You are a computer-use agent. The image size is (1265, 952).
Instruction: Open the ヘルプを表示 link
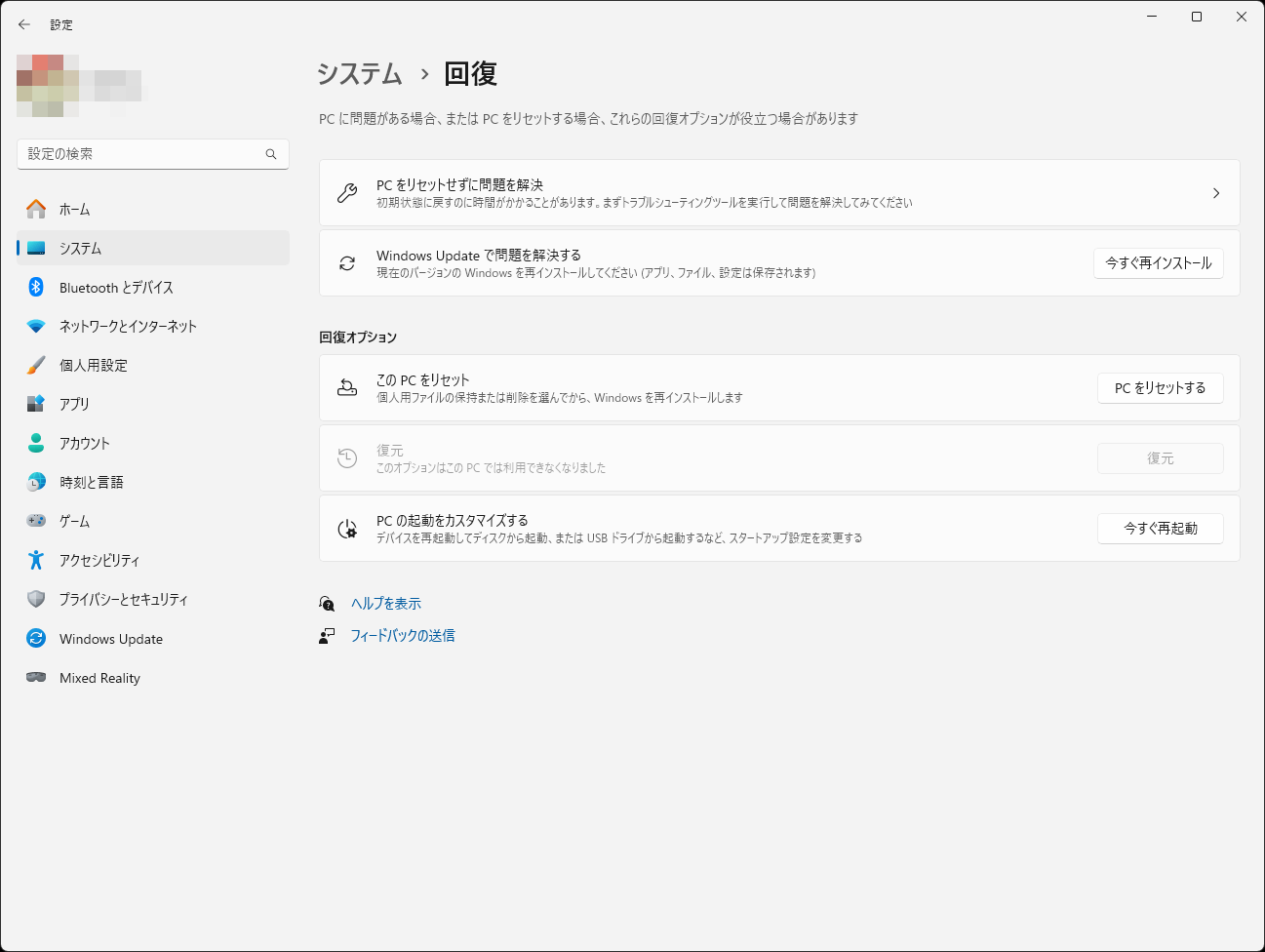click(384, 603)
